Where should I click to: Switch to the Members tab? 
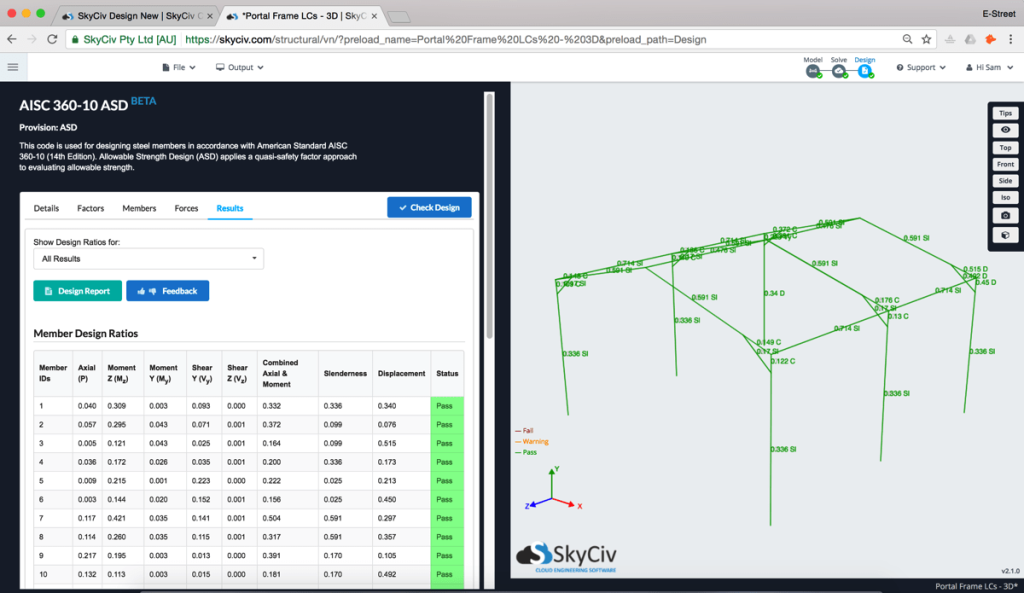[139, 208]
